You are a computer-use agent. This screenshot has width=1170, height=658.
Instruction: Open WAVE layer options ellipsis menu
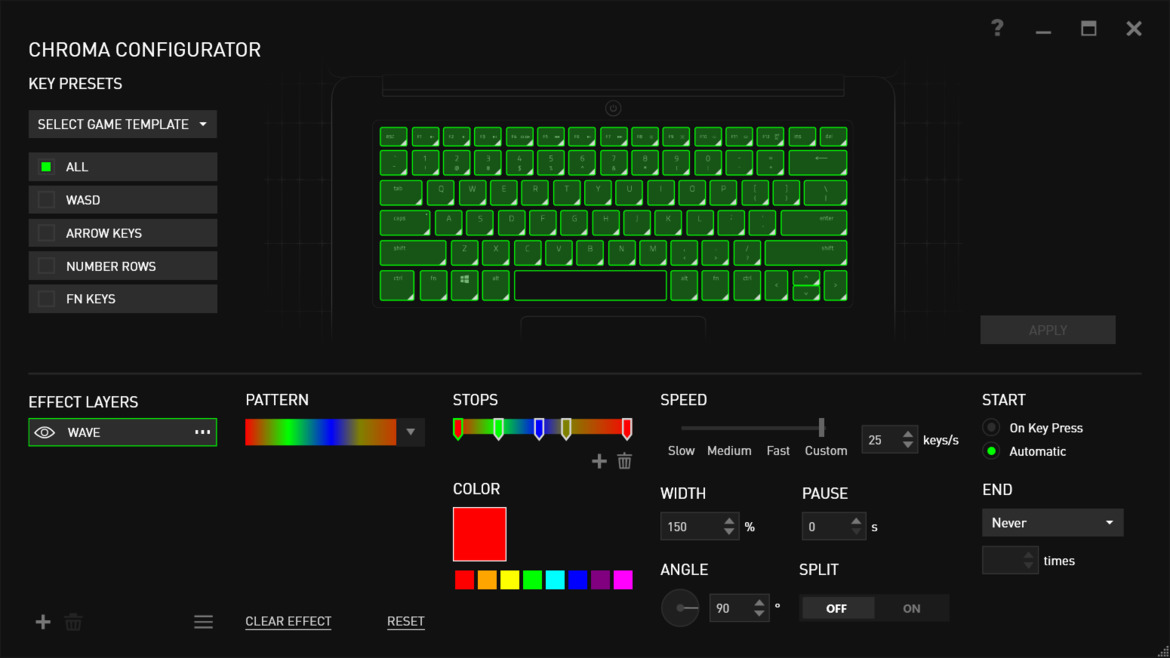point(202,432)
